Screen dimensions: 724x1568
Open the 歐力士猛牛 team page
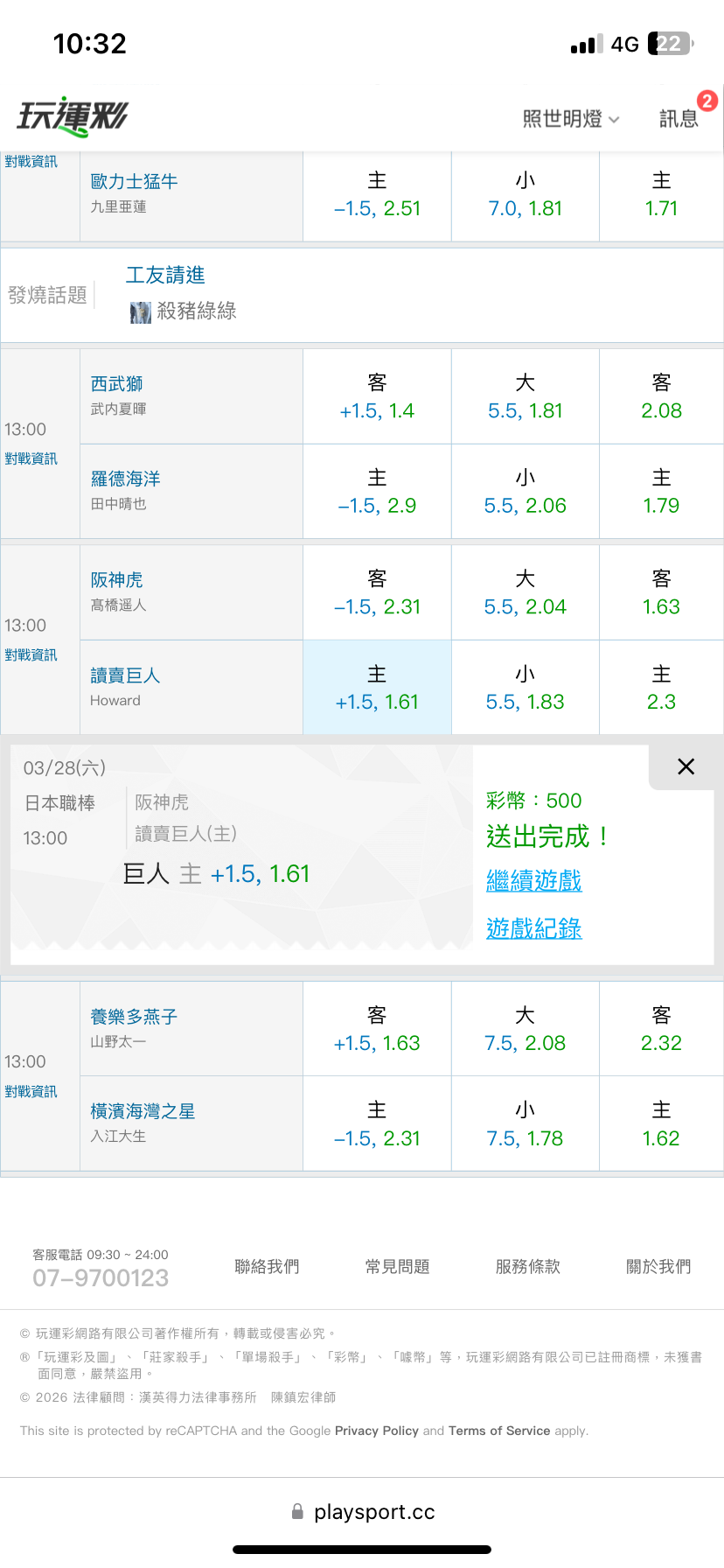(x=134, y=181)
